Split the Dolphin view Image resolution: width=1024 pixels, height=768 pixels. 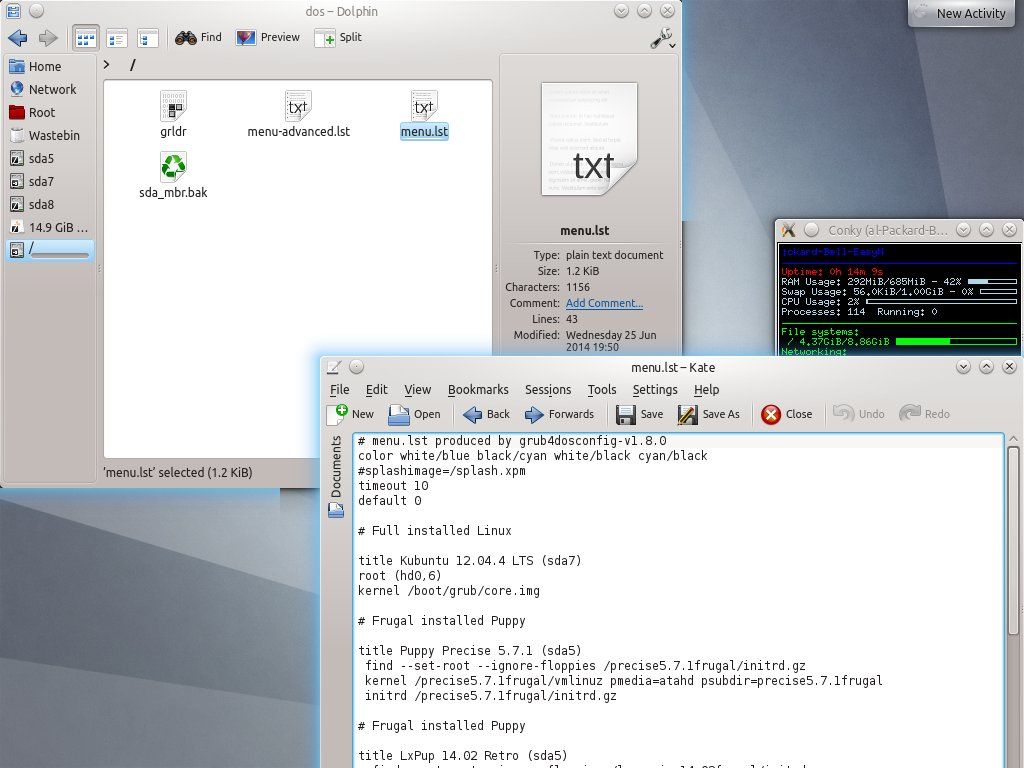[338, 37]
